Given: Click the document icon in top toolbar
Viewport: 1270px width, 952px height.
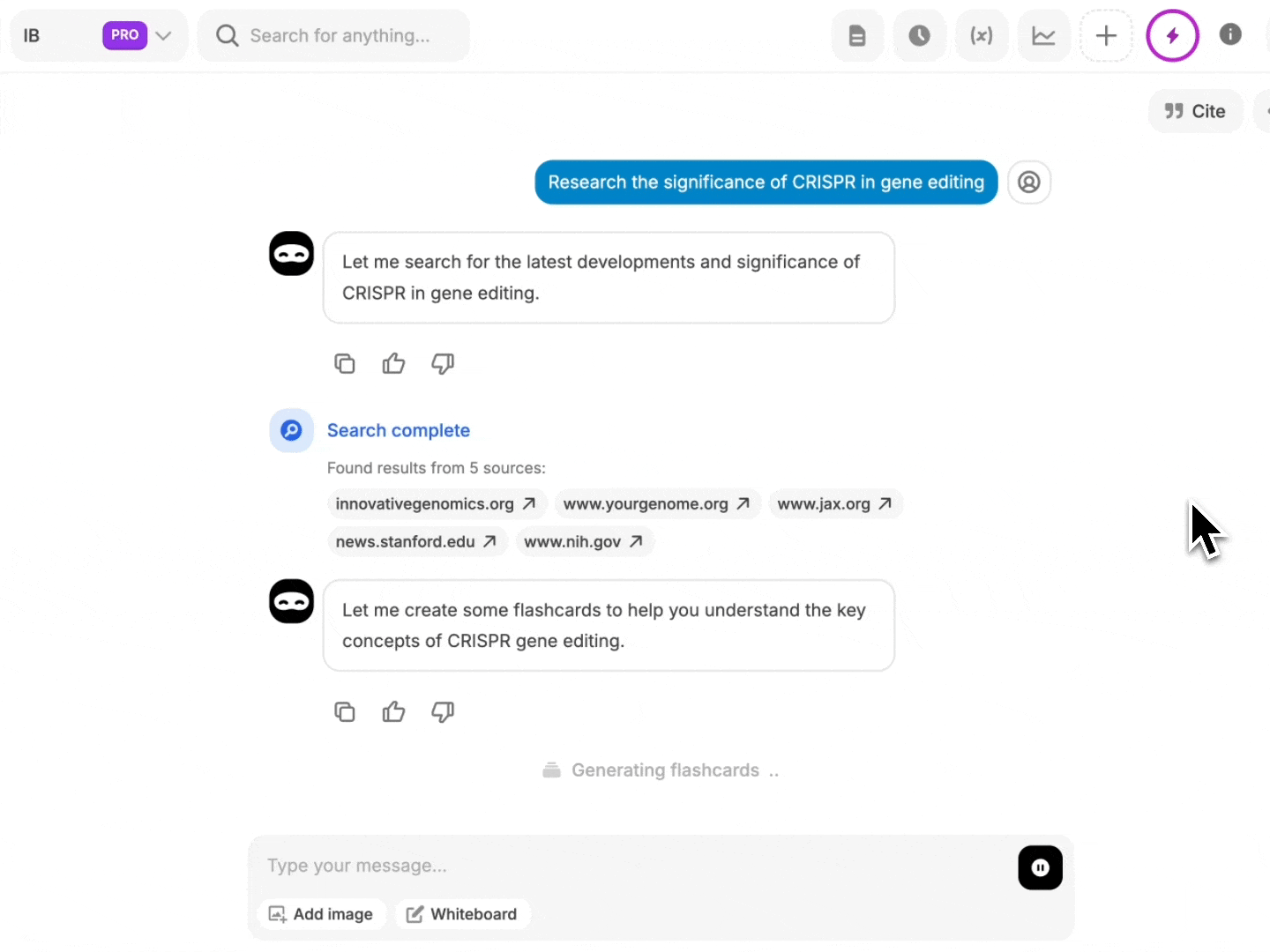Looking at the screenshot, I should click(857, 36).
